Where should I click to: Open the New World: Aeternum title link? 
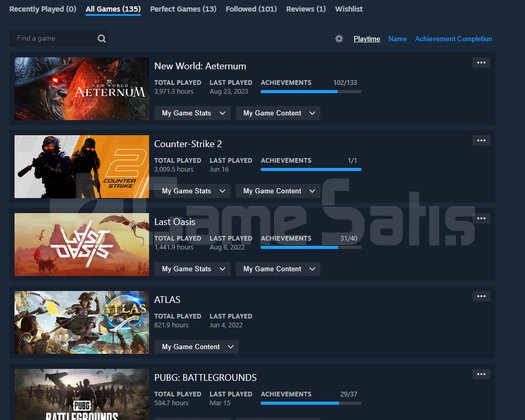[200, 66]
